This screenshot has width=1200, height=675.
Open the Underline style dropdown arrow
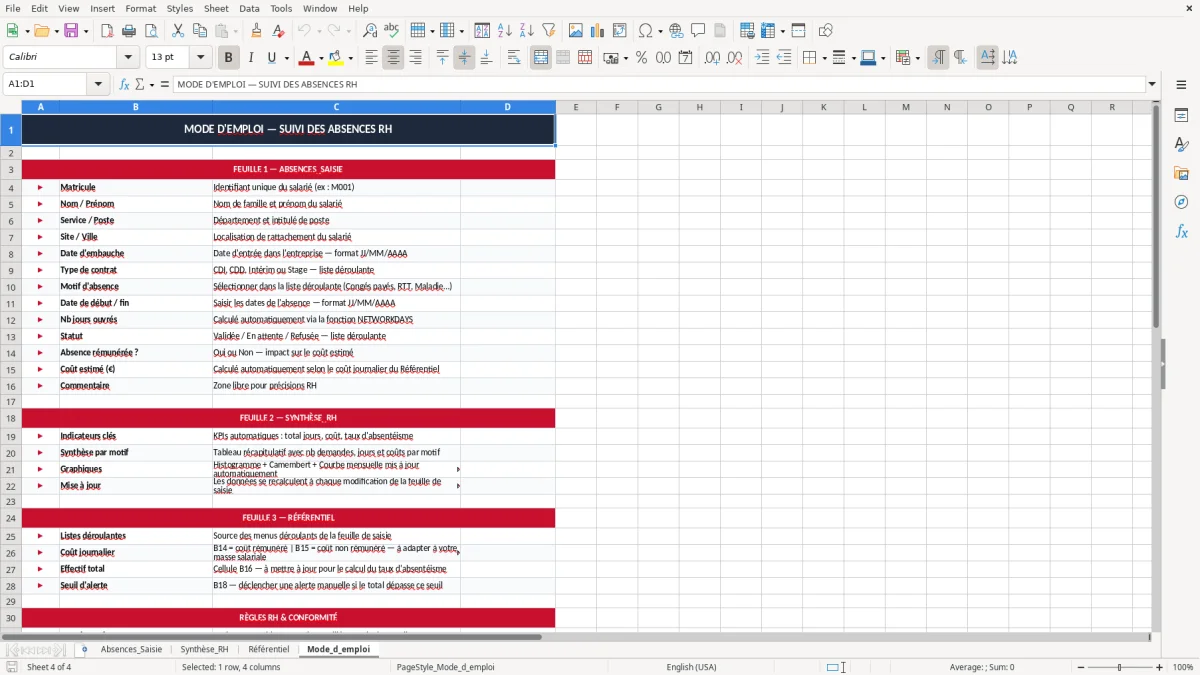(286, 58)
